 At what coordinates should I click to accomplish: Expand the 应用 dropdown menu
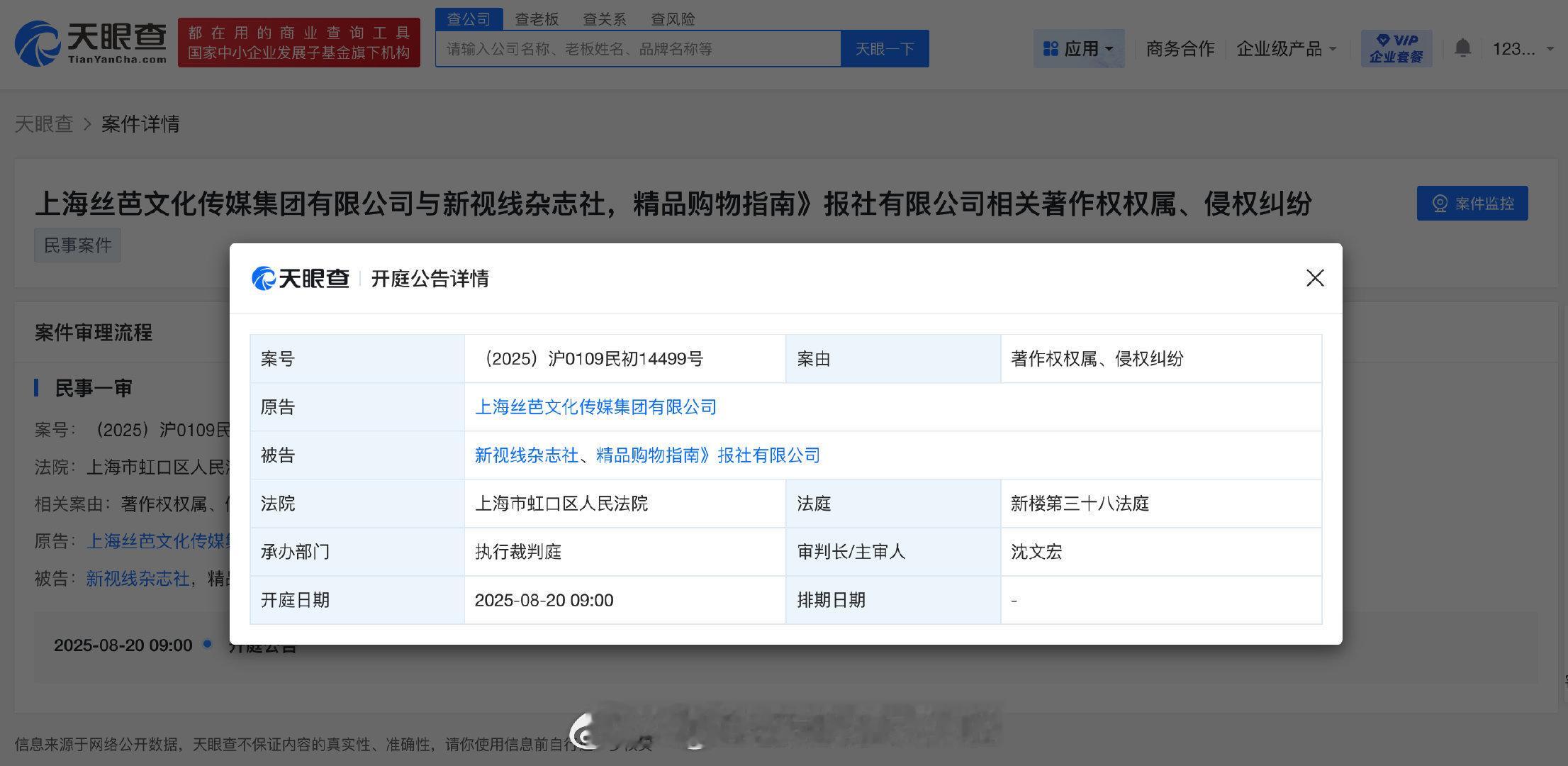tap(1078, 48)
